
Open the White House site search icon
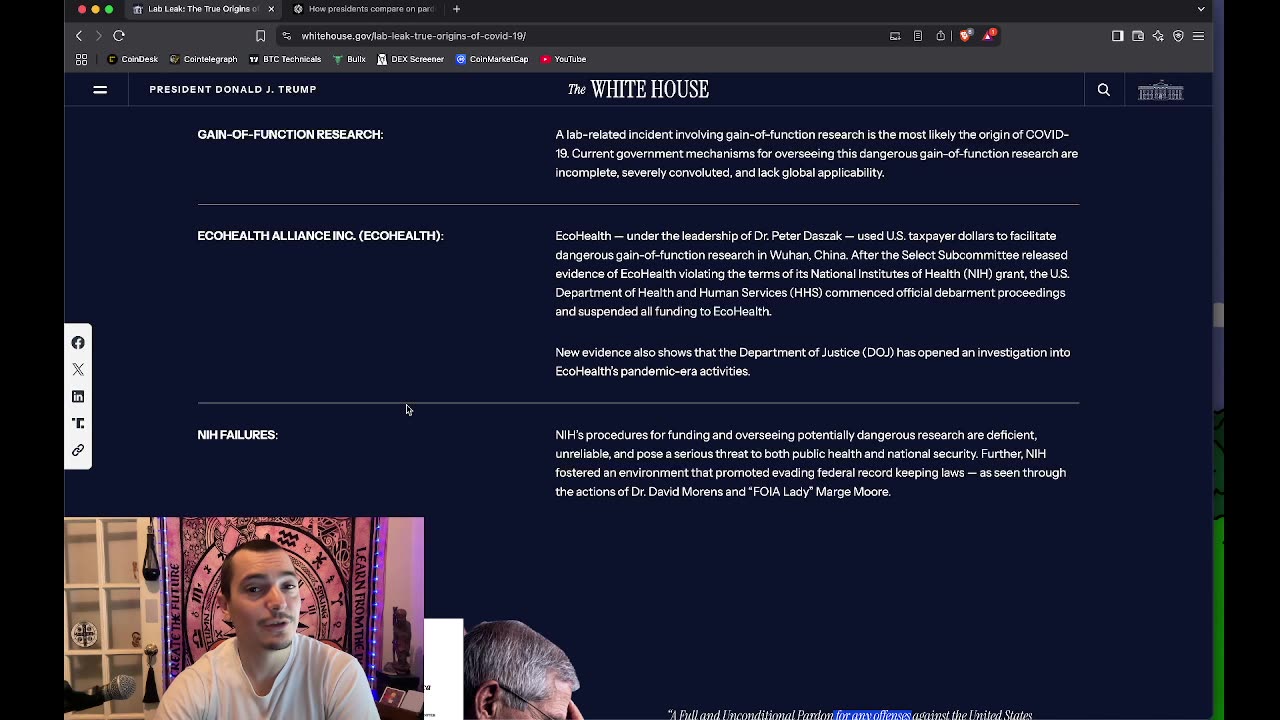(1104, 90)
